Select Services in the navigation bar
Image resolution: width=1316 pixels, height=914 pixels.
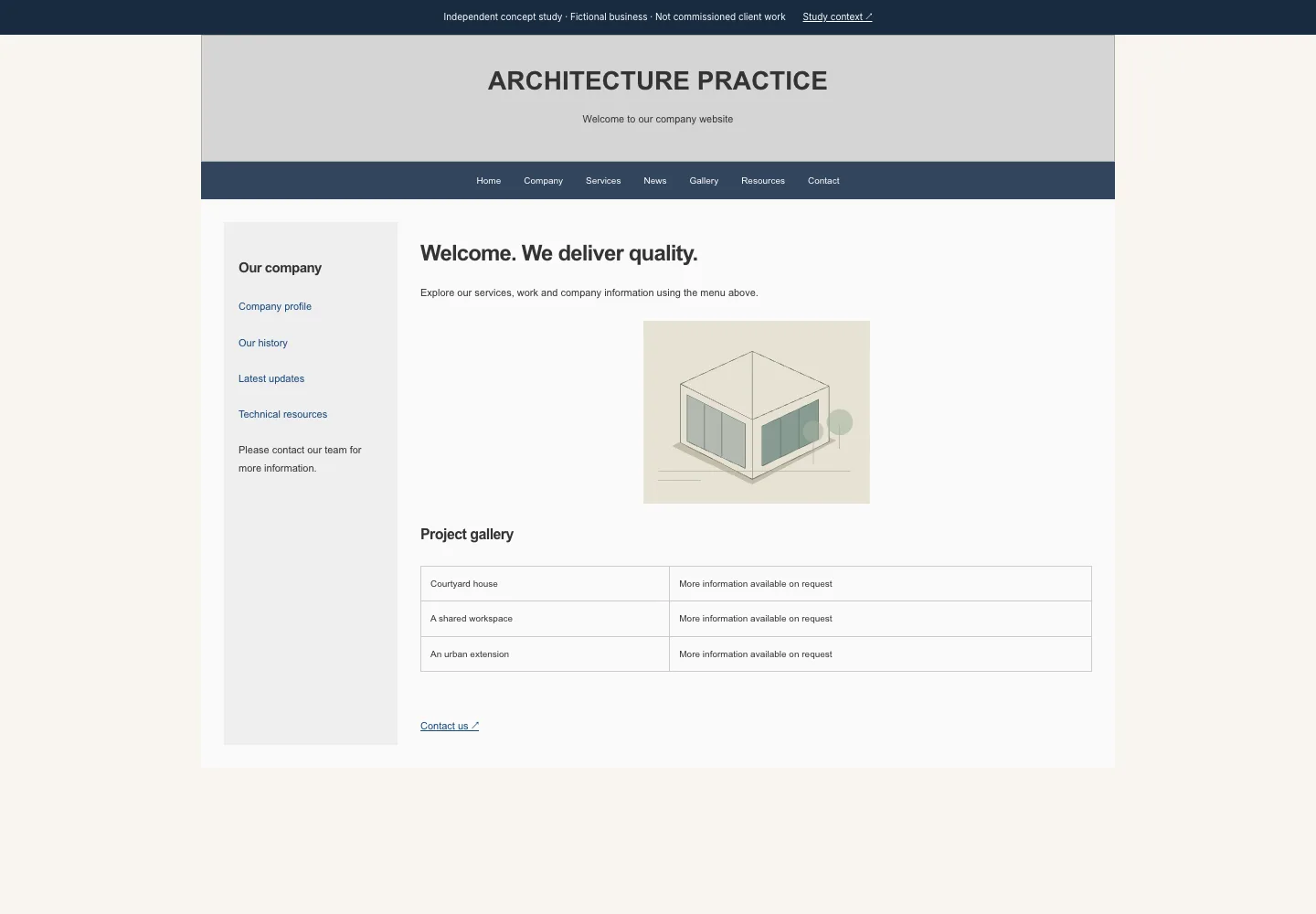[603, 181]
